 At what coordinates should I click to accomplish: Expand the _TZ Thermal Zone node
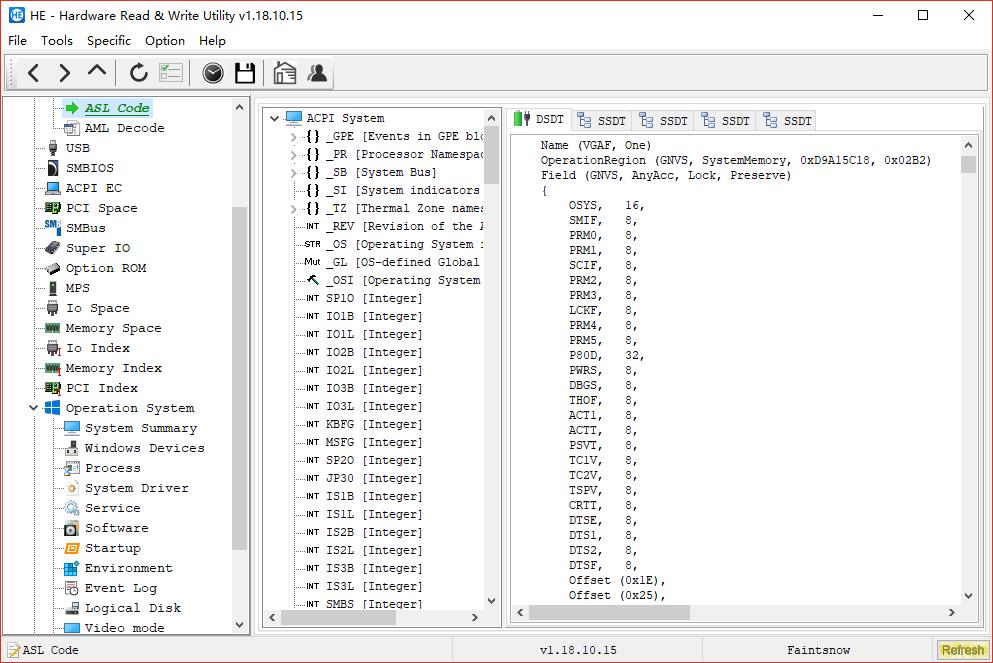tap(293, 209)
